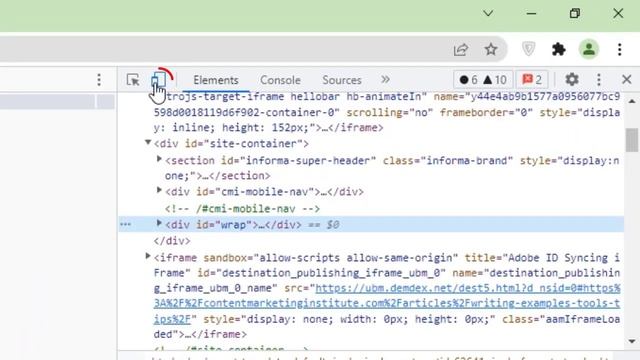The height and width of the screenshot is (360, 640).
Task: Click the shield extension icon
Action: (x=529, y=49)
